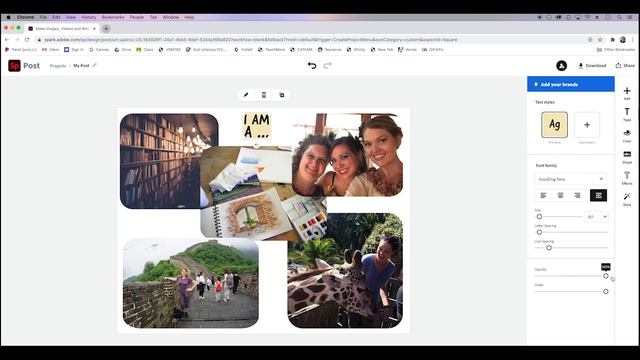Click the undo arrow
This screenshot has height=360, width=640.
312,65
